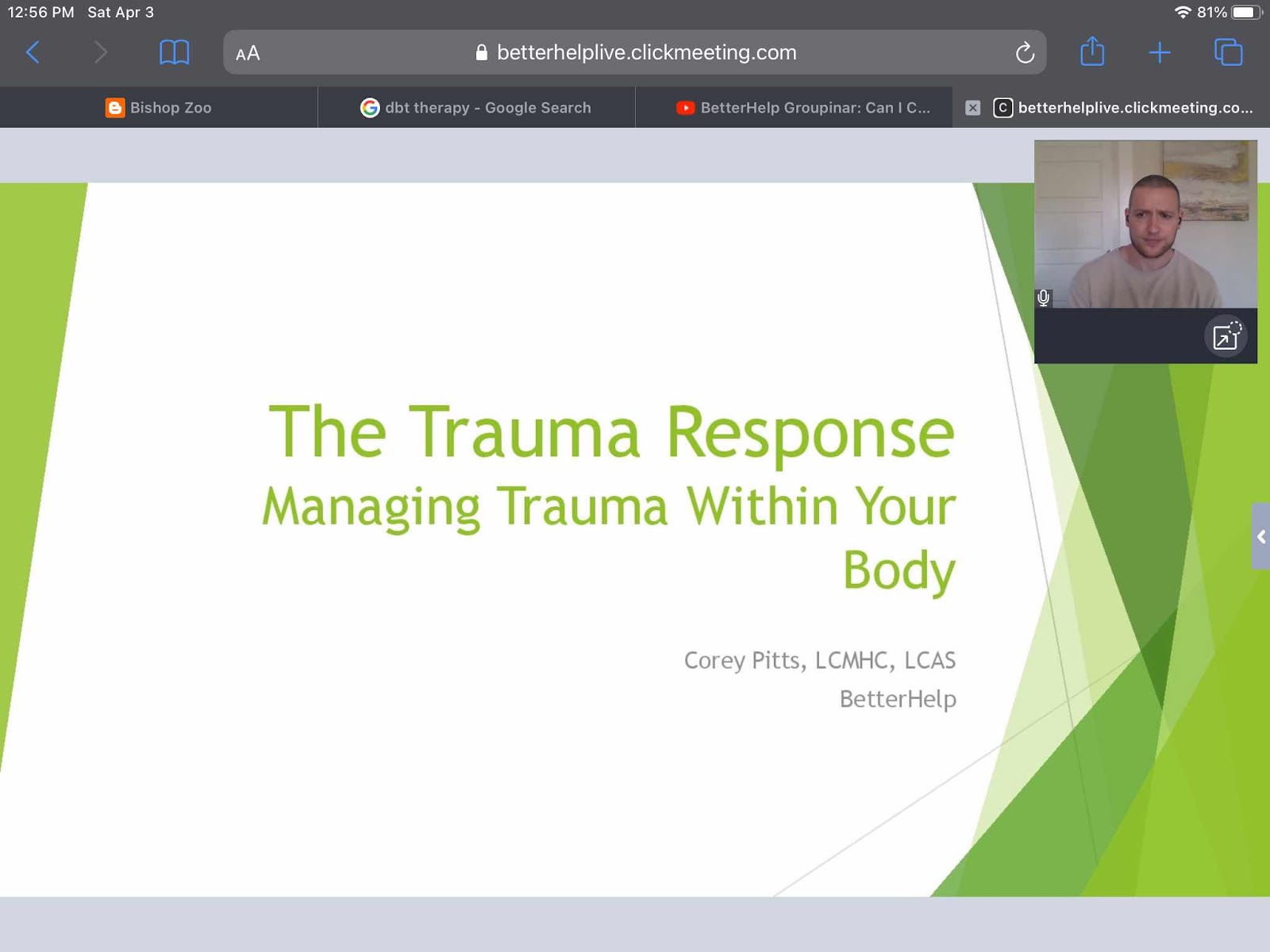Tap the "81%" battery percentage
Viewport: 1270px width, 952px height.
[1211, 12]
